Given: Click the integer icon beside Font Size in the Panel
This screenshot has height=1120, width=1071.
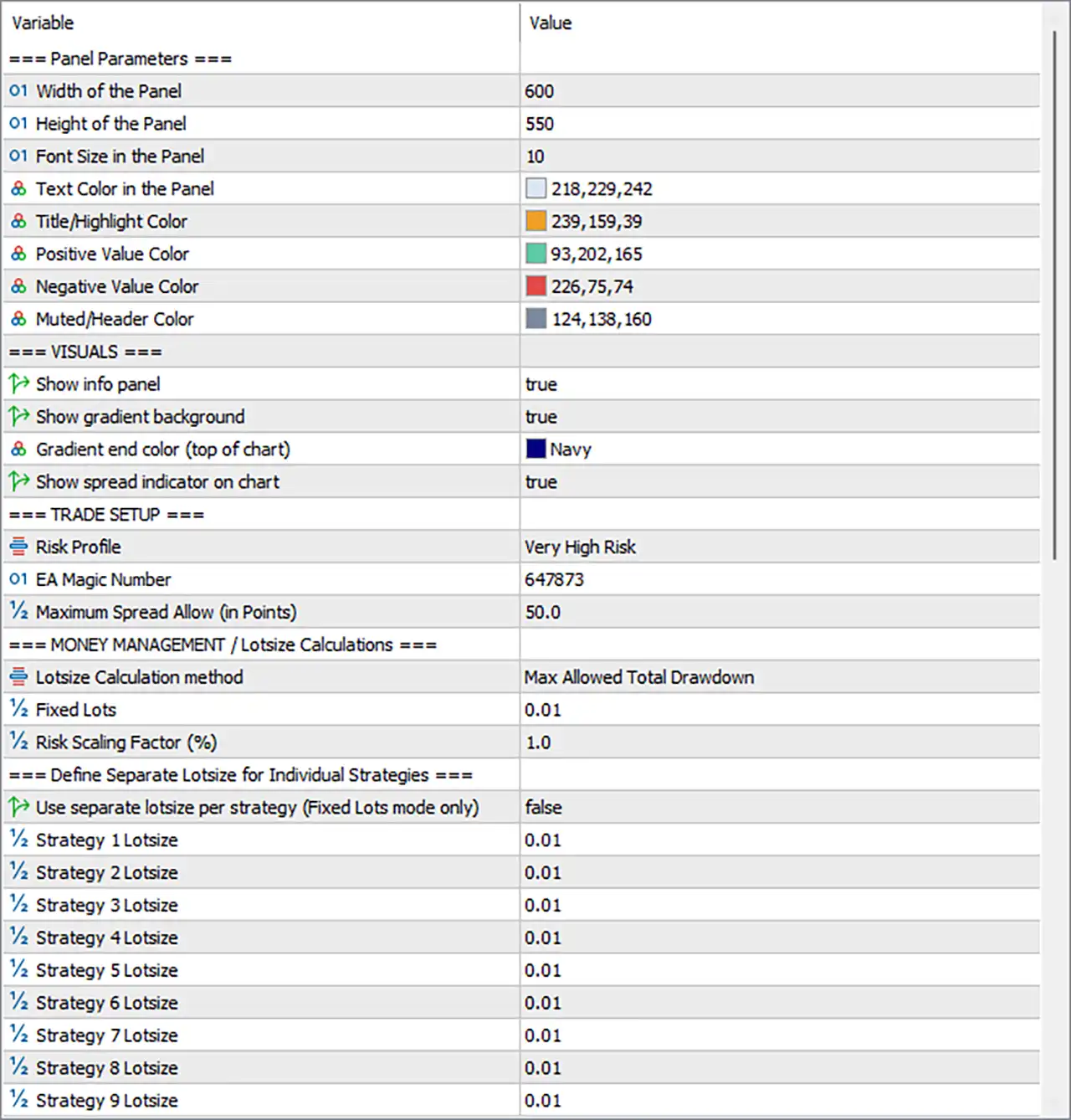Looking at the screenshot, I should (18, 156).
